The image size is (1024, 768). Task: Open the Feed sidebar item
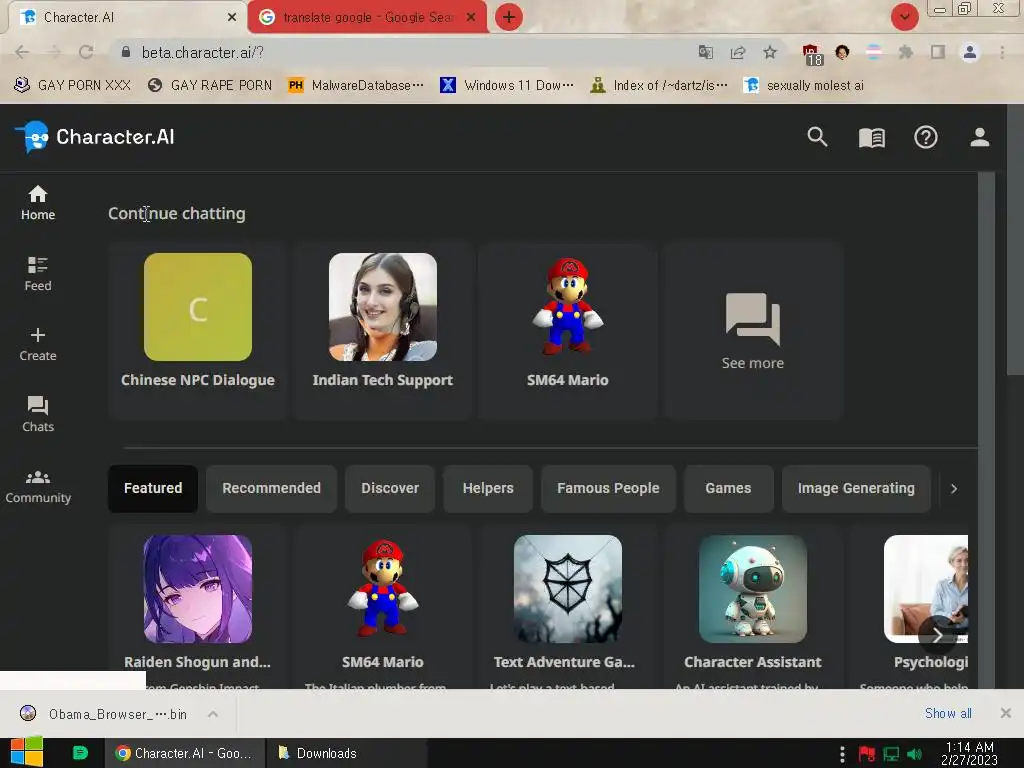38,274
